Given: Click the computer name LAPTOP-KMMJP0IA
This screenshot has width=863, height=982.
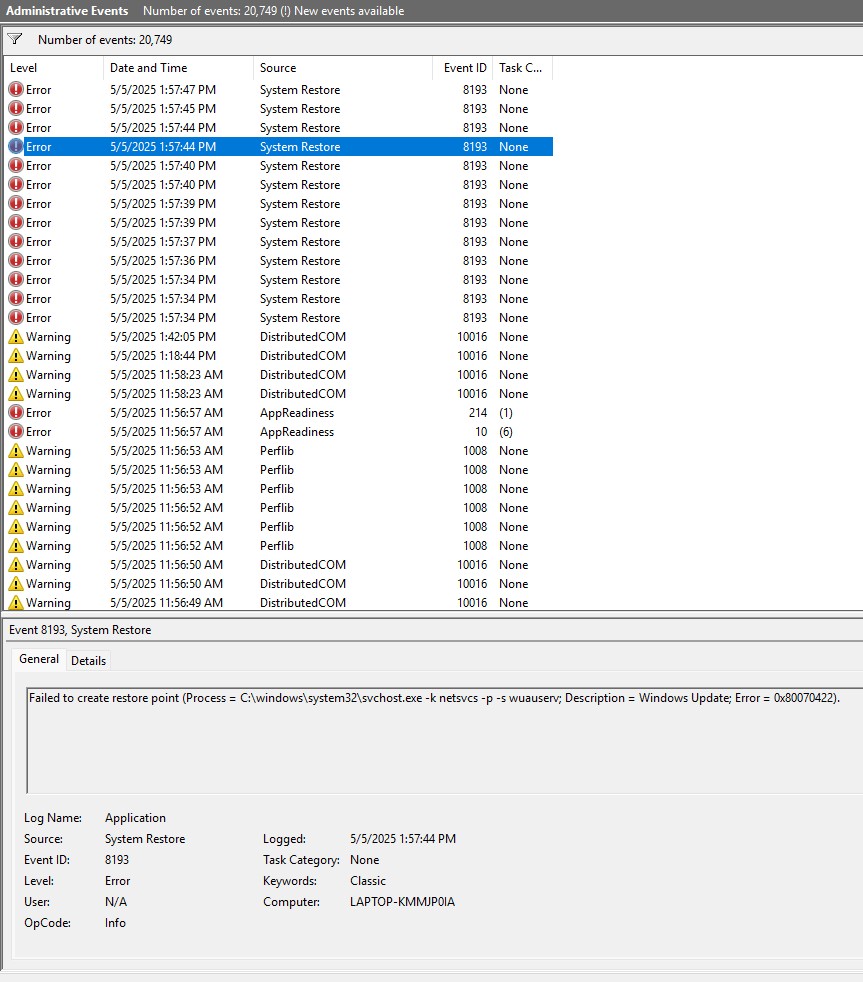Looking at the screenshot, I should (403, 902).
